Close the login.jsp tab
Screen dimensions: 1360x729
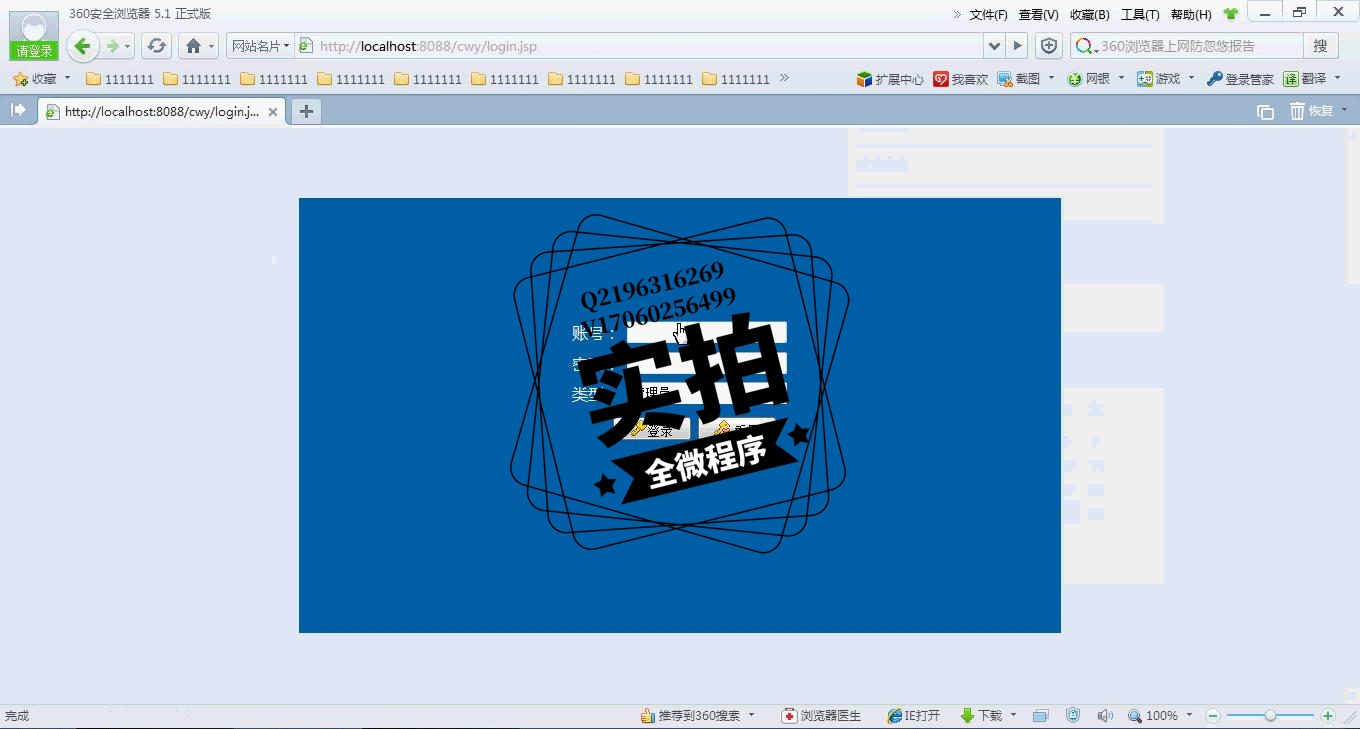coord(273,112)
